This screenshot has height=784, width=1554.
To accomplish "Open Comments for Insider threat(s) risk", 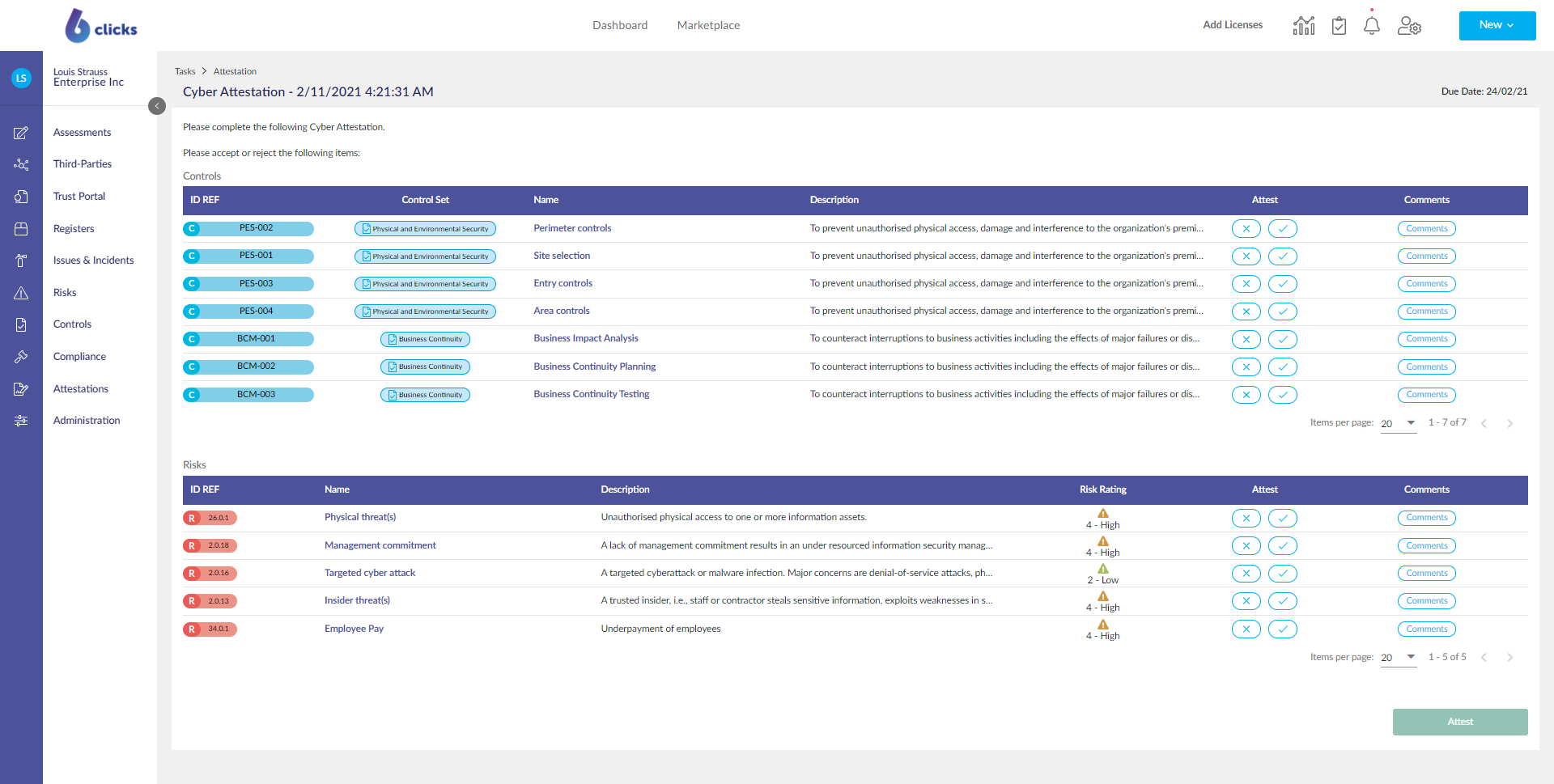I will tap(1427, 601).
